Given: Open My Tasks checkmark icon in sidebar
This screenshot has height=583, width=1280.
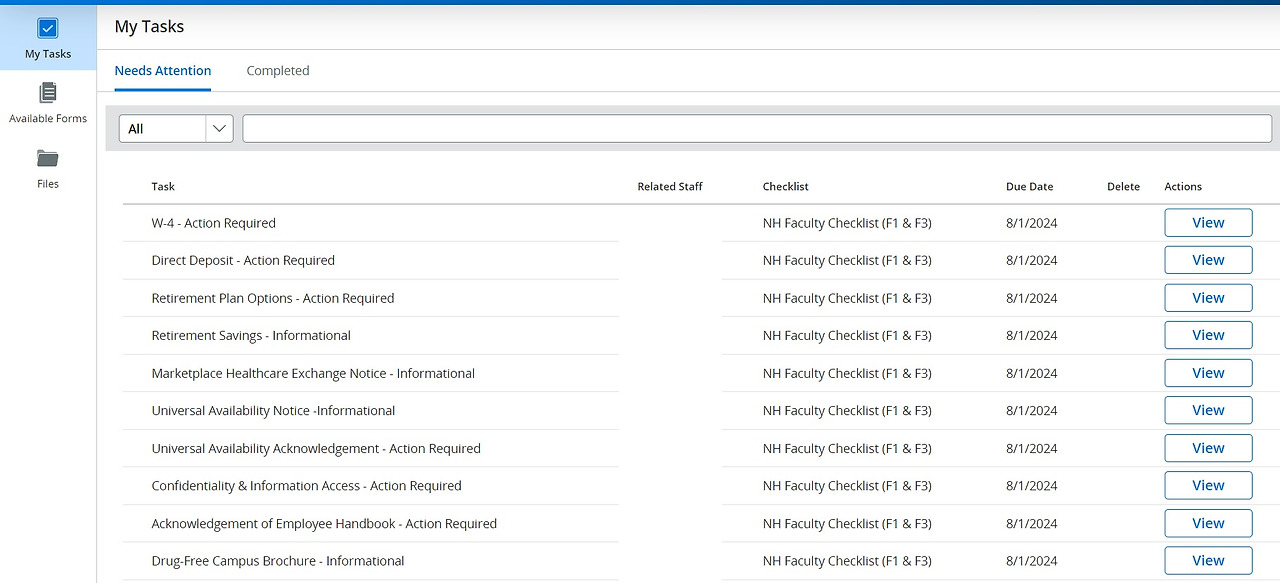Looking at the screenshot, I should 47,28.
